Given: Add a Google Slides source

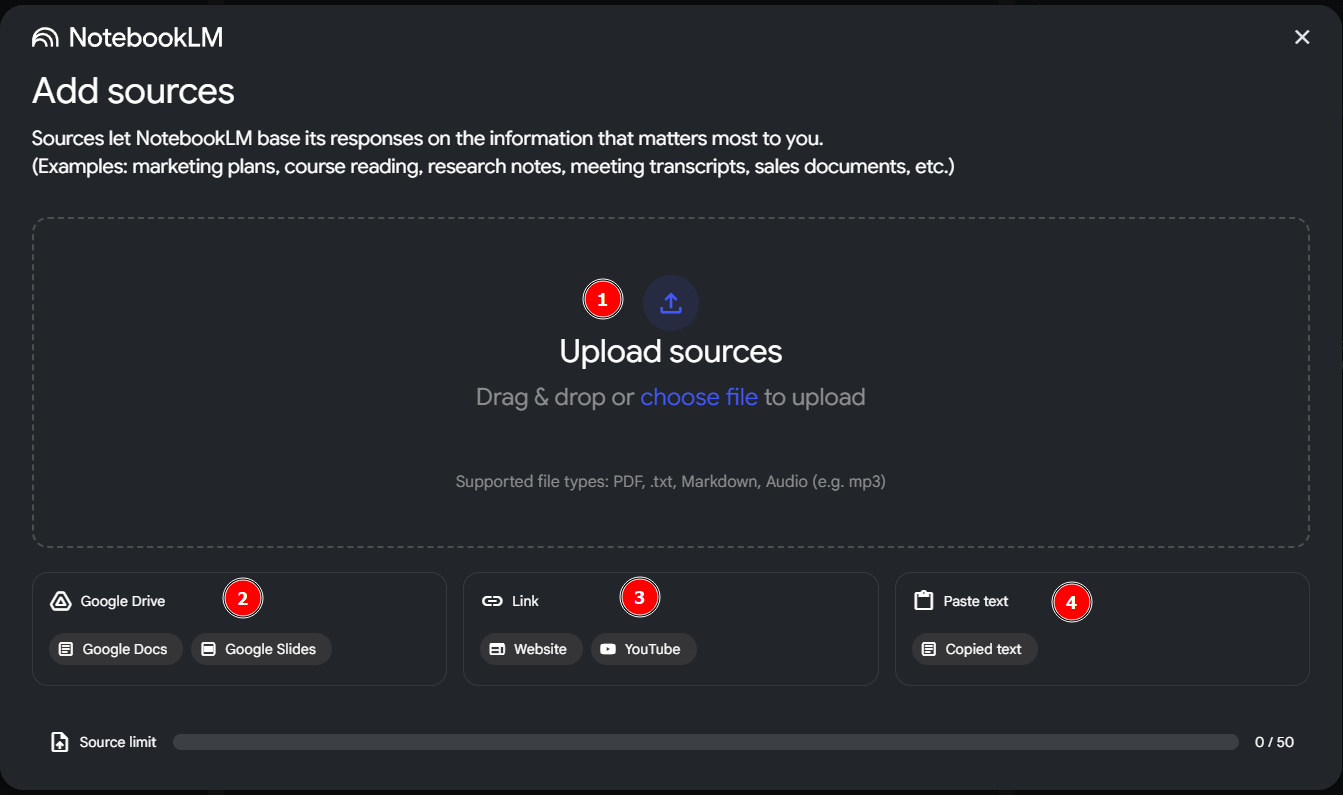Looking at the screenshot, I should tap(261, 649).
